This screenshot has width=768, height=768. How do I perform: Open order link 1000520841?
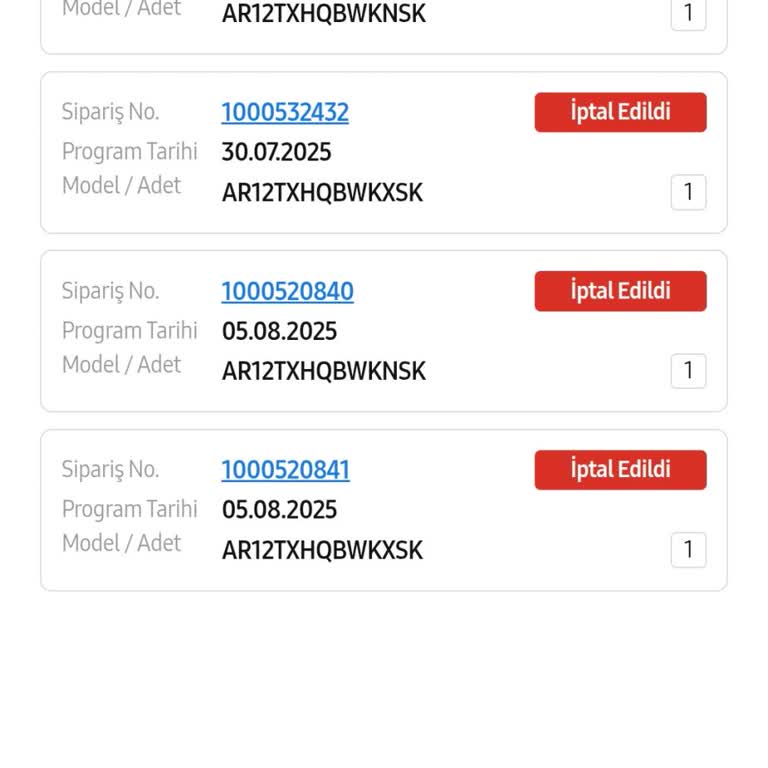[285, 471]
